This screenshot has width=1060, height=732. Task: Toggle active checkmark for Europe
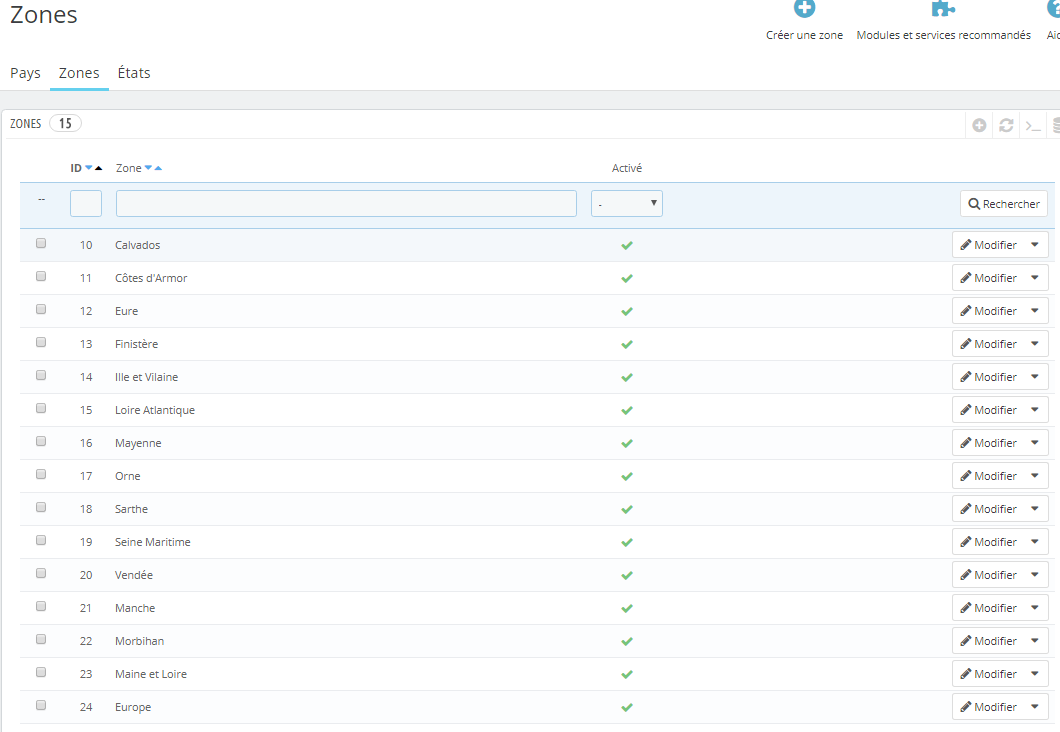(627, 708)
